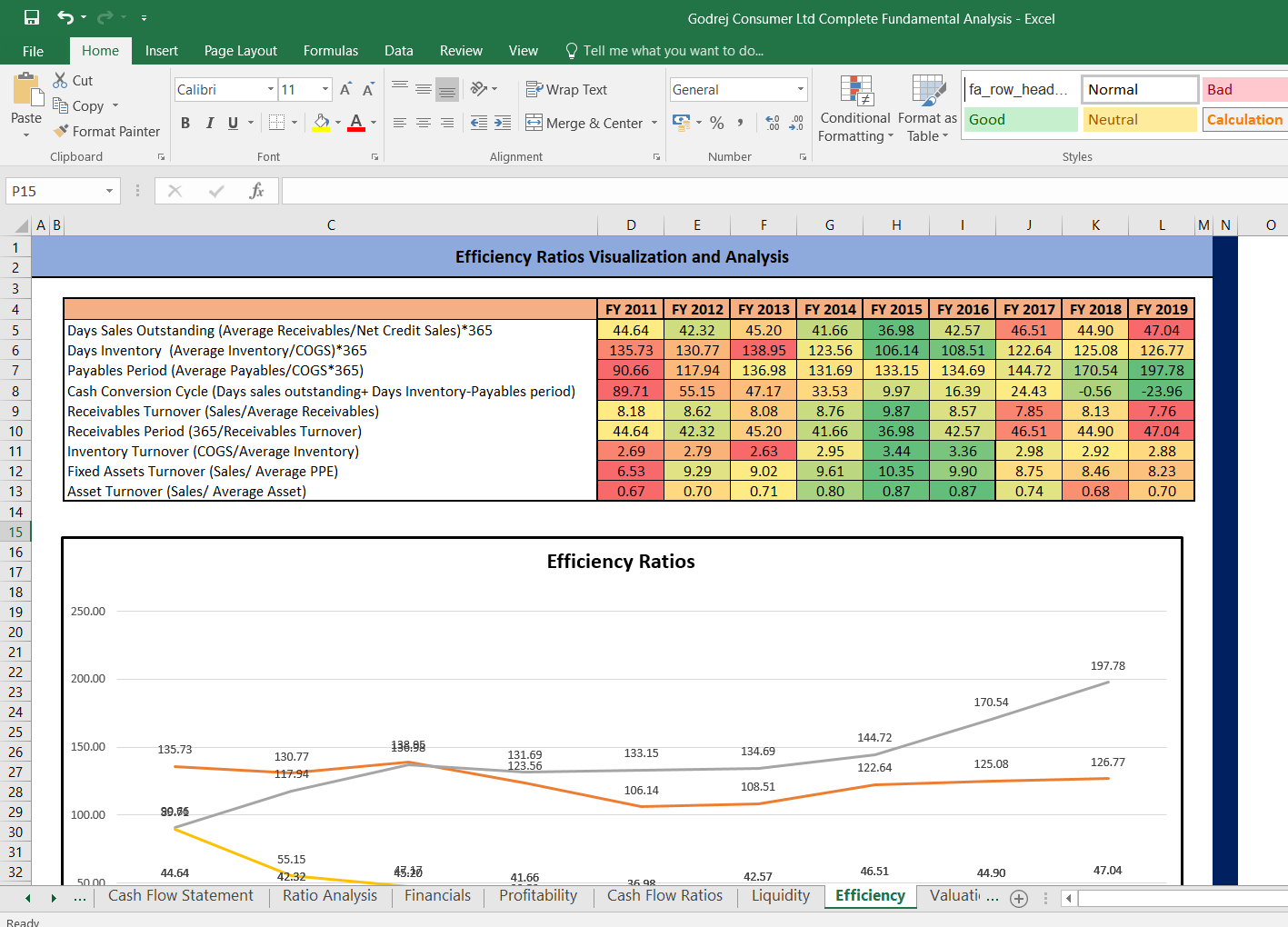Open the Liquidity sheet tab

pyautogui.click(x=781, y=895)
